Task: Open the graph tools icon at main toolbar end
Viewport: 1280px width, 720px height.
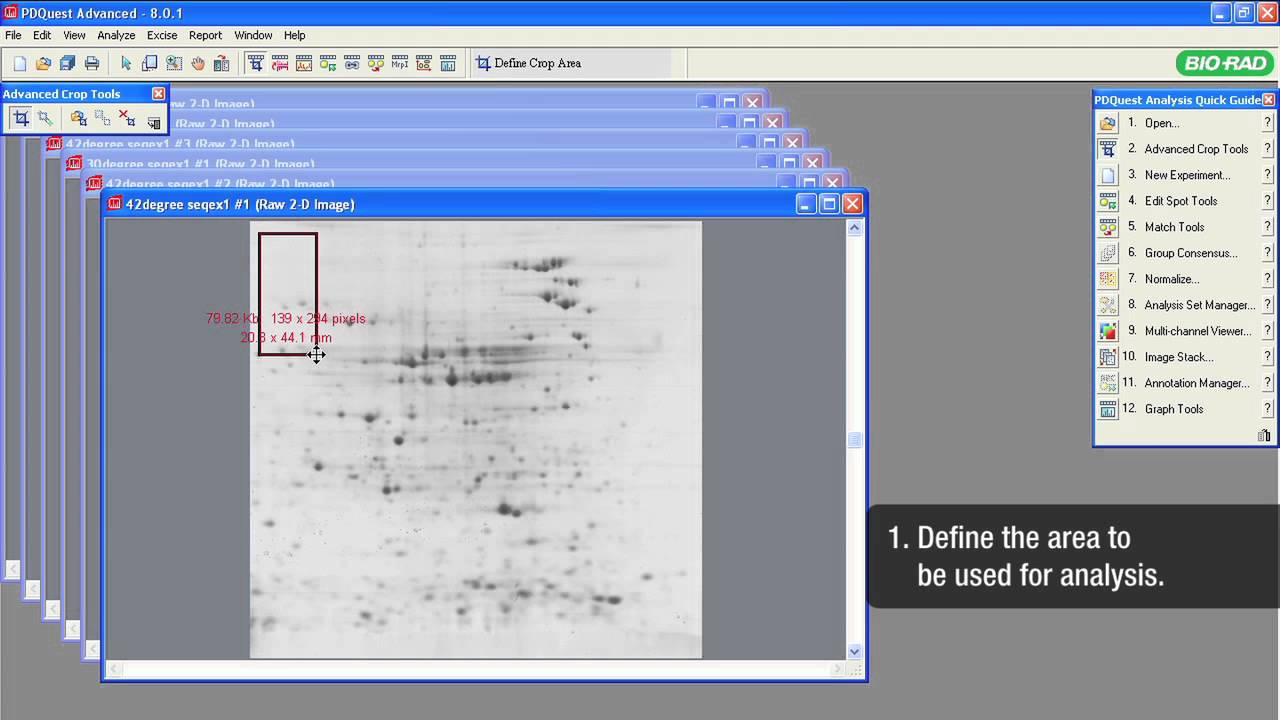Action: point(448,63)
